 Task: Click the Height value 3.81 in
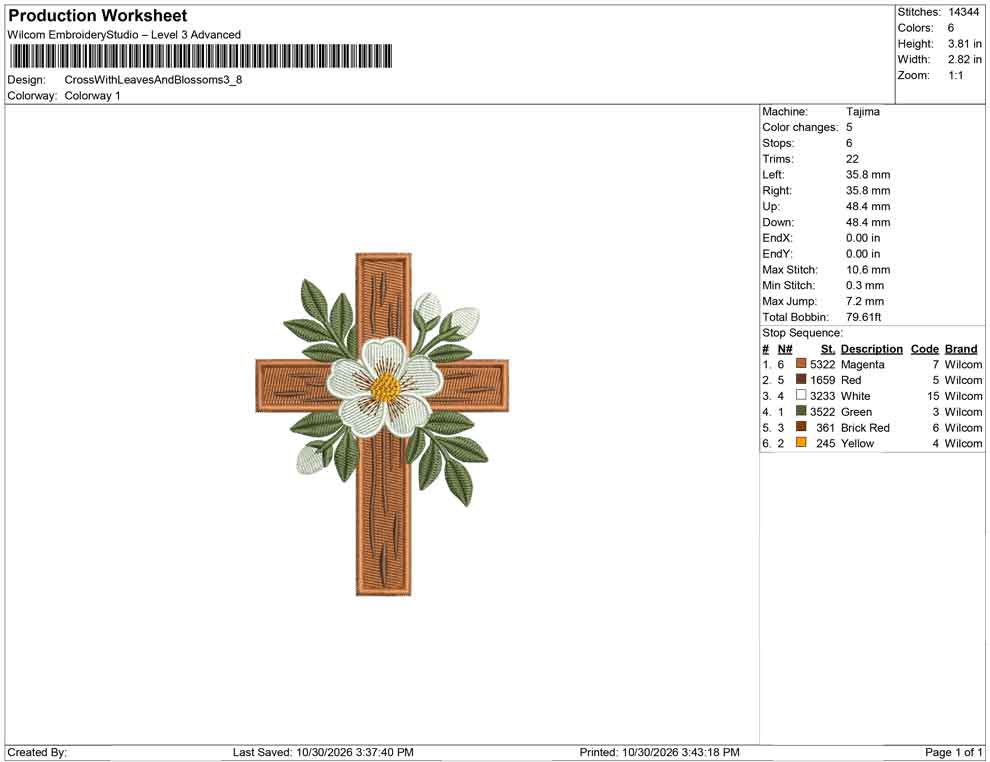point(965,44)
